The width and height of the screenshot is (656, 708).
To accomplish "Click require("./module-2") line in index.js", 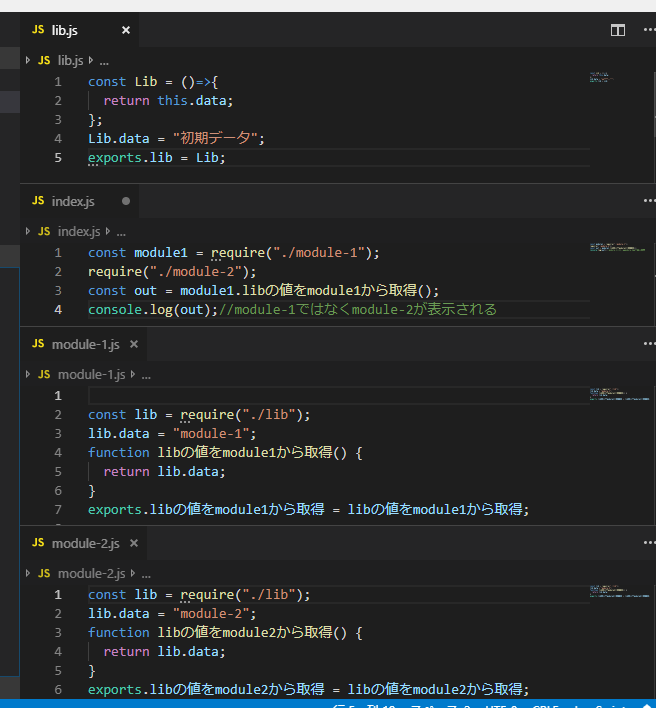I will click(172, 272).
